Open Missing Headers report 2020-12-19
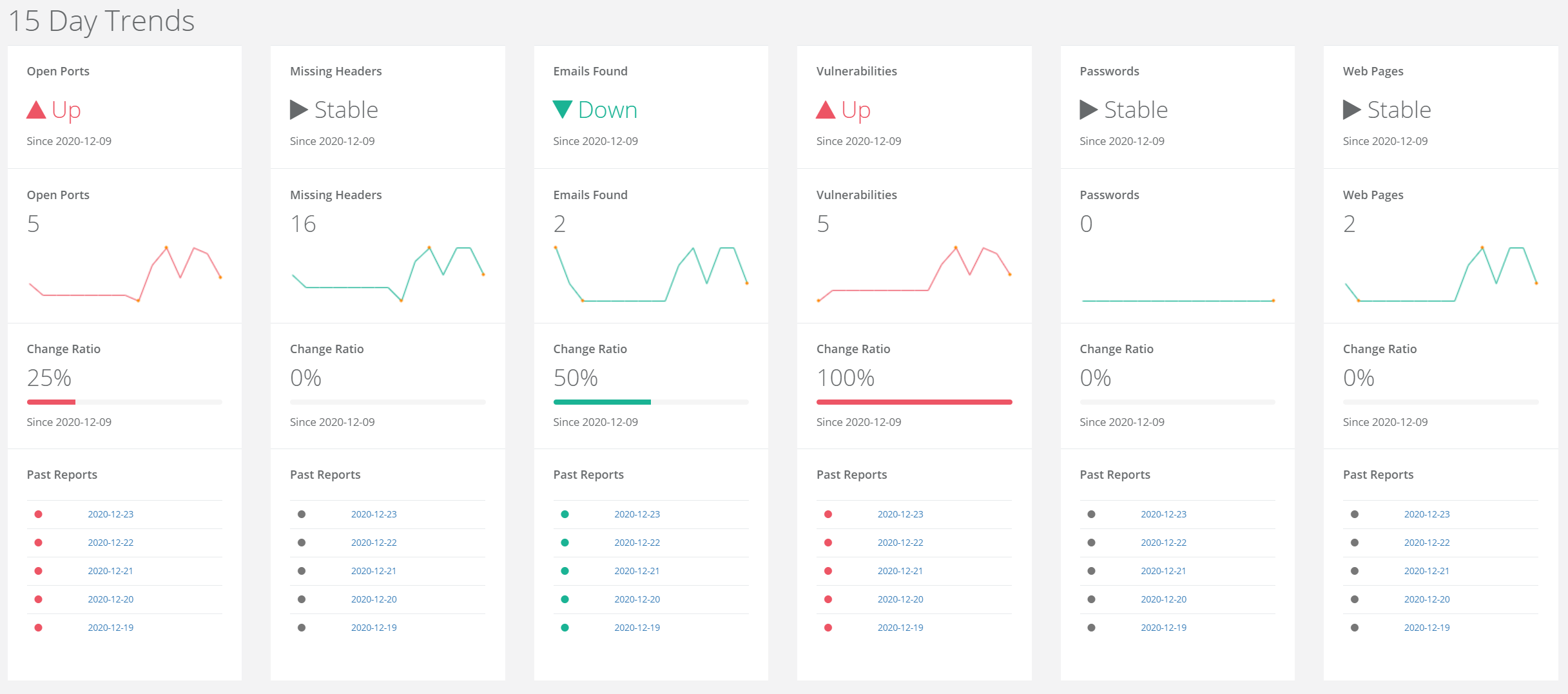1568x694 pixels. pyautogui.click(x=374, y=628)
